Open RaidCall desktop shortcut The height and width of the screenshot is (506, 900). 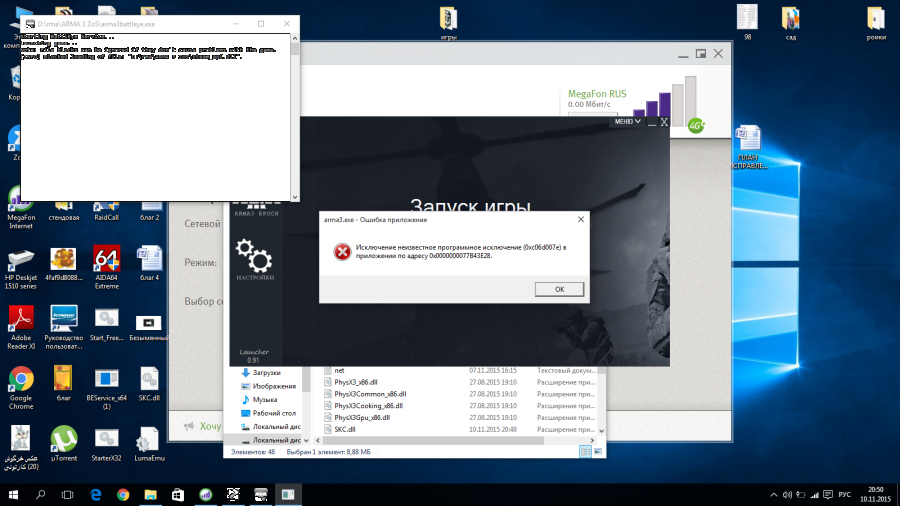[x=106, y=209]
